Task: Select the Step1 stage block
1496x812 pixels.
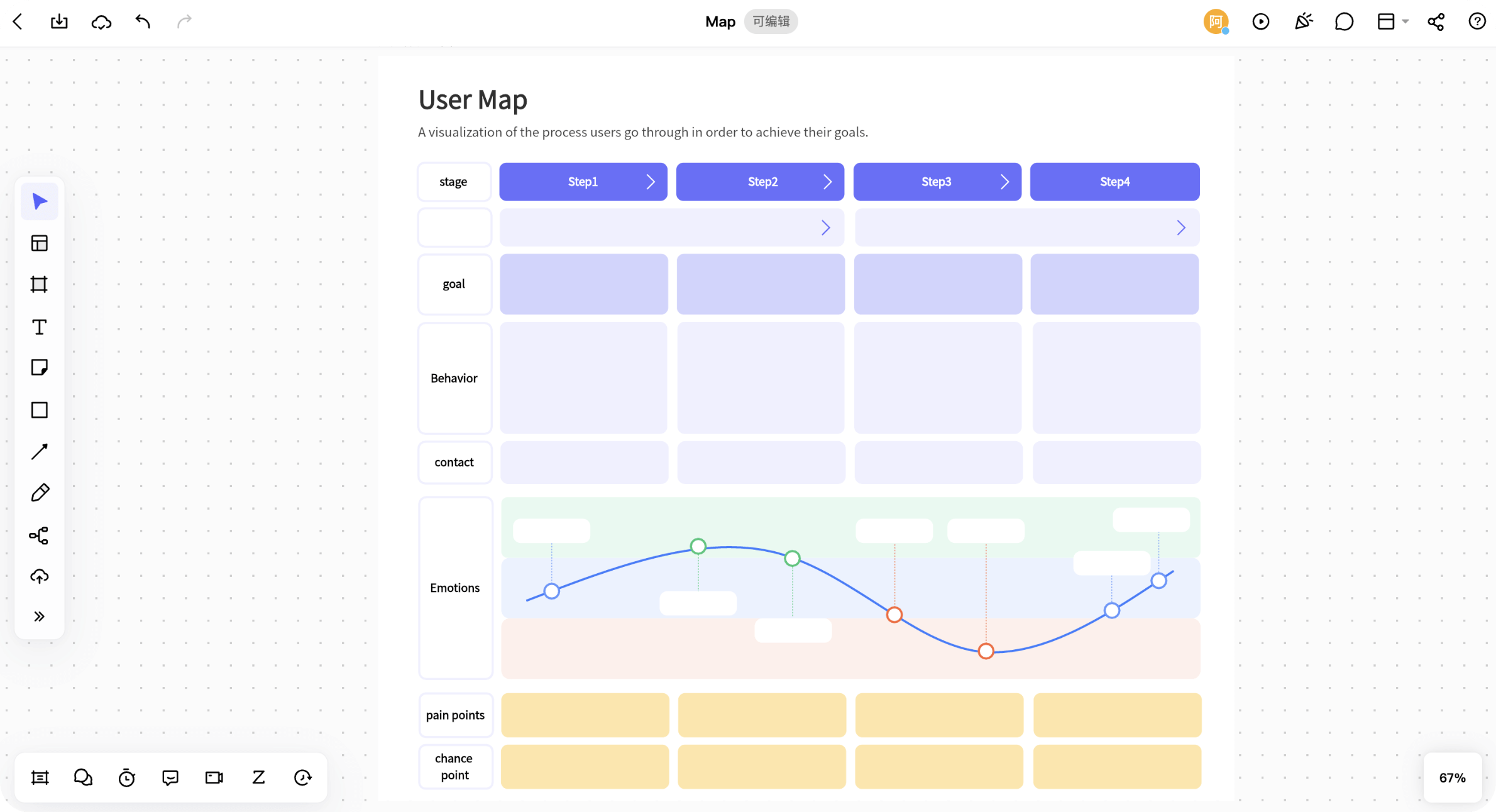Action: 583,182
